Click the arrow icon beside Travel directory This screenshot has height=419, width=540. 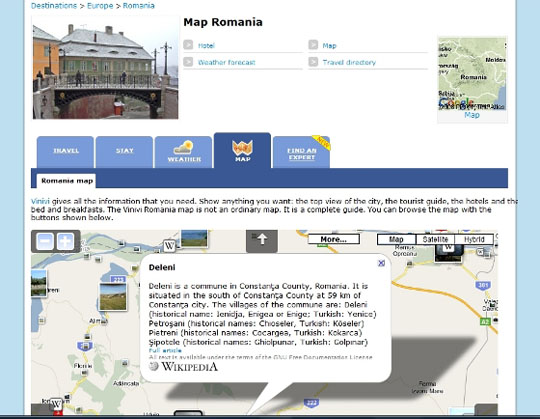point(313,62)
